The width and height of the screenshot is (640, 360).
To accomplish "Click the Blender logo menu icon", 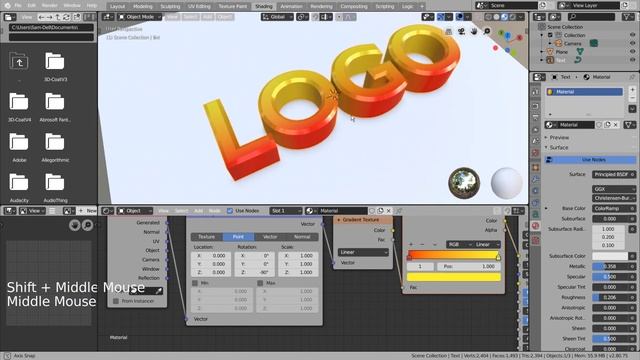I will [x=7, y=6].
